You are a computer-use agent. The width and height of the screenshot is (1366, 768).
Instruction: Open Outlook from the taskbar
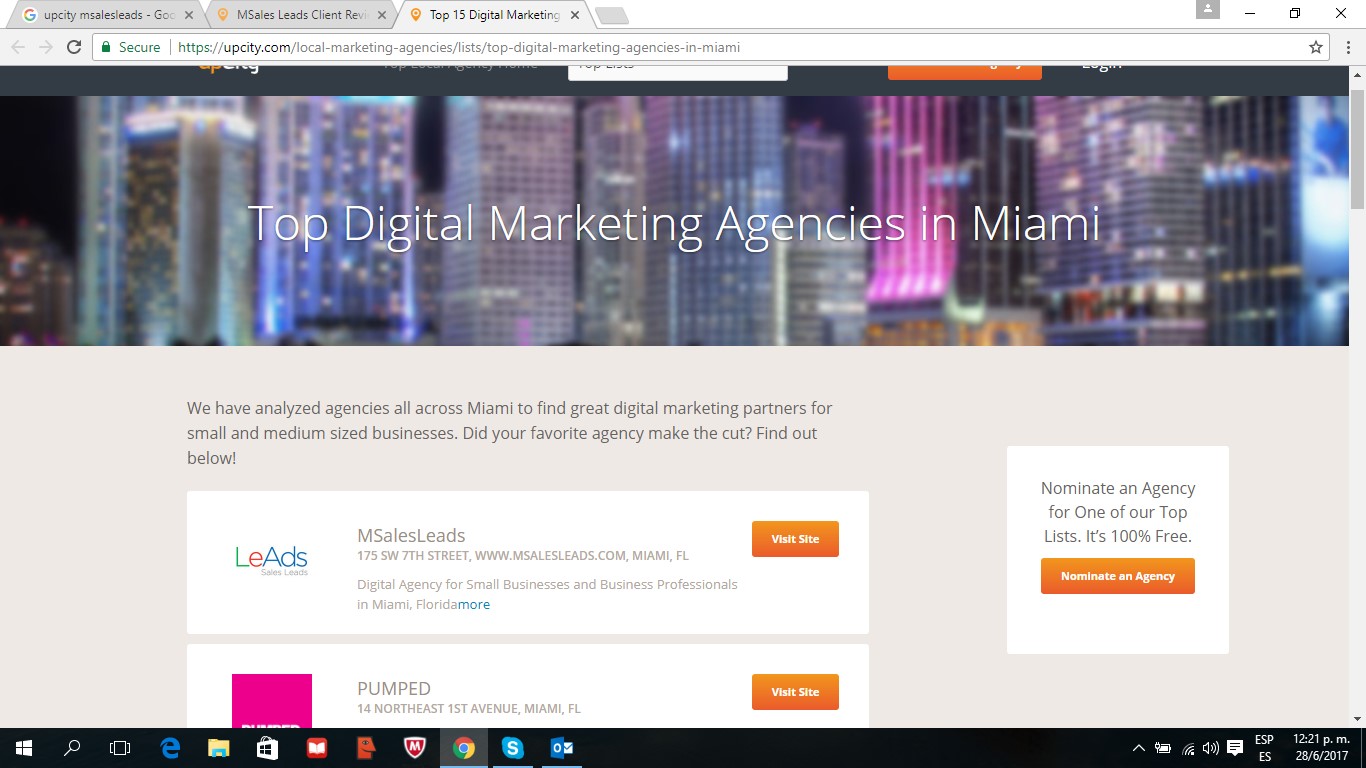pos(561,748)
